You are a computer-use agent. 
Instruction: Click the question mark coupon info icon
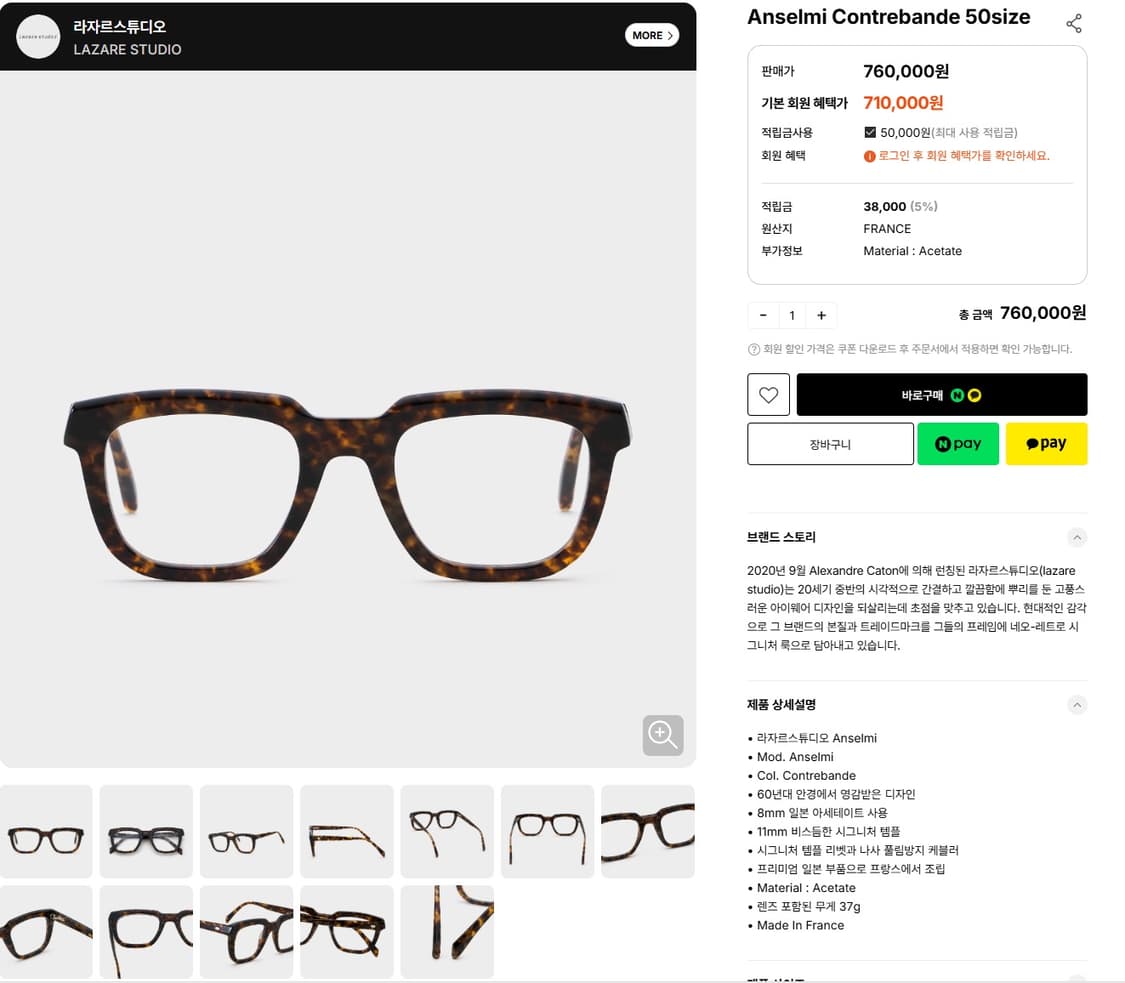tap(753, 349)
